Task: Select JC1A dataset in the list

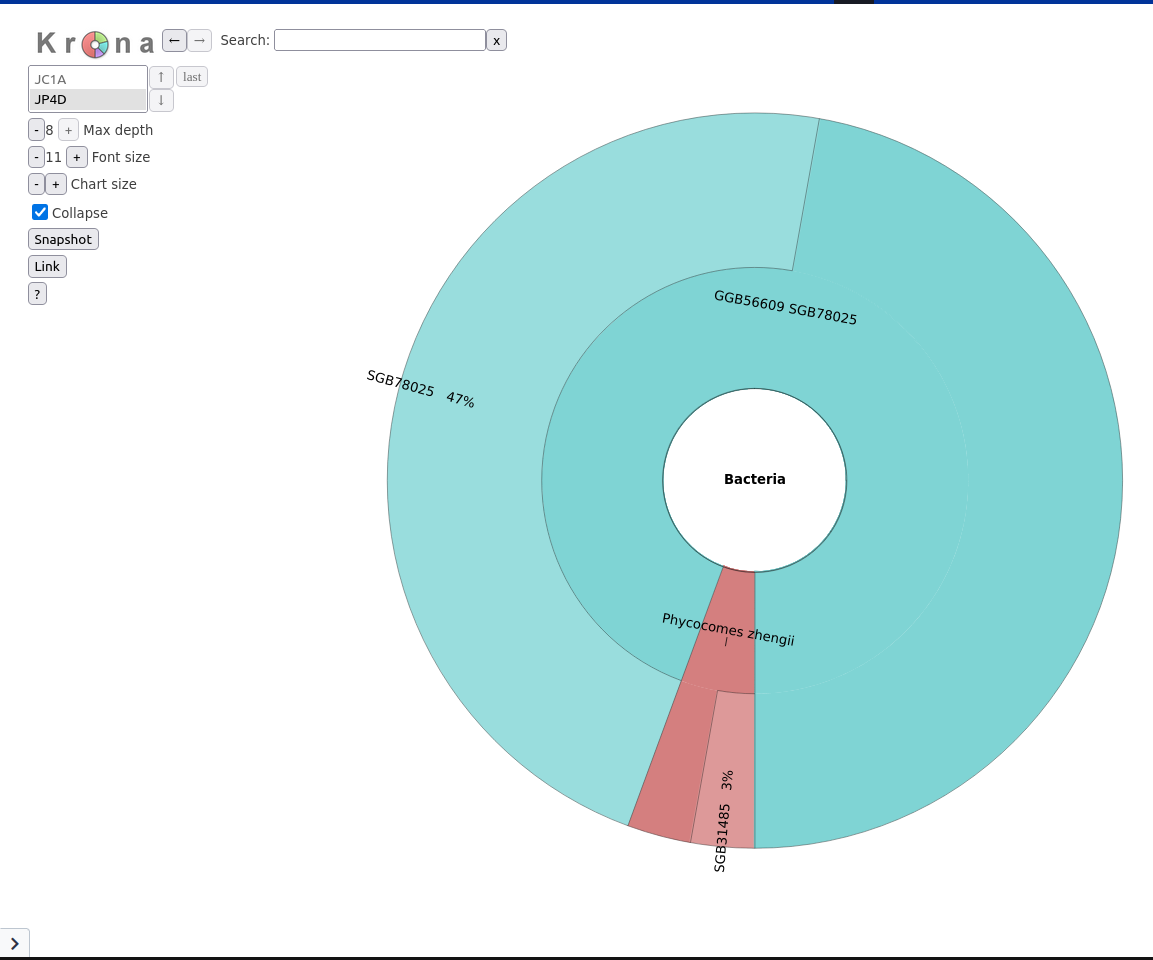Action: pyautogui.click(x=87, y=79)
